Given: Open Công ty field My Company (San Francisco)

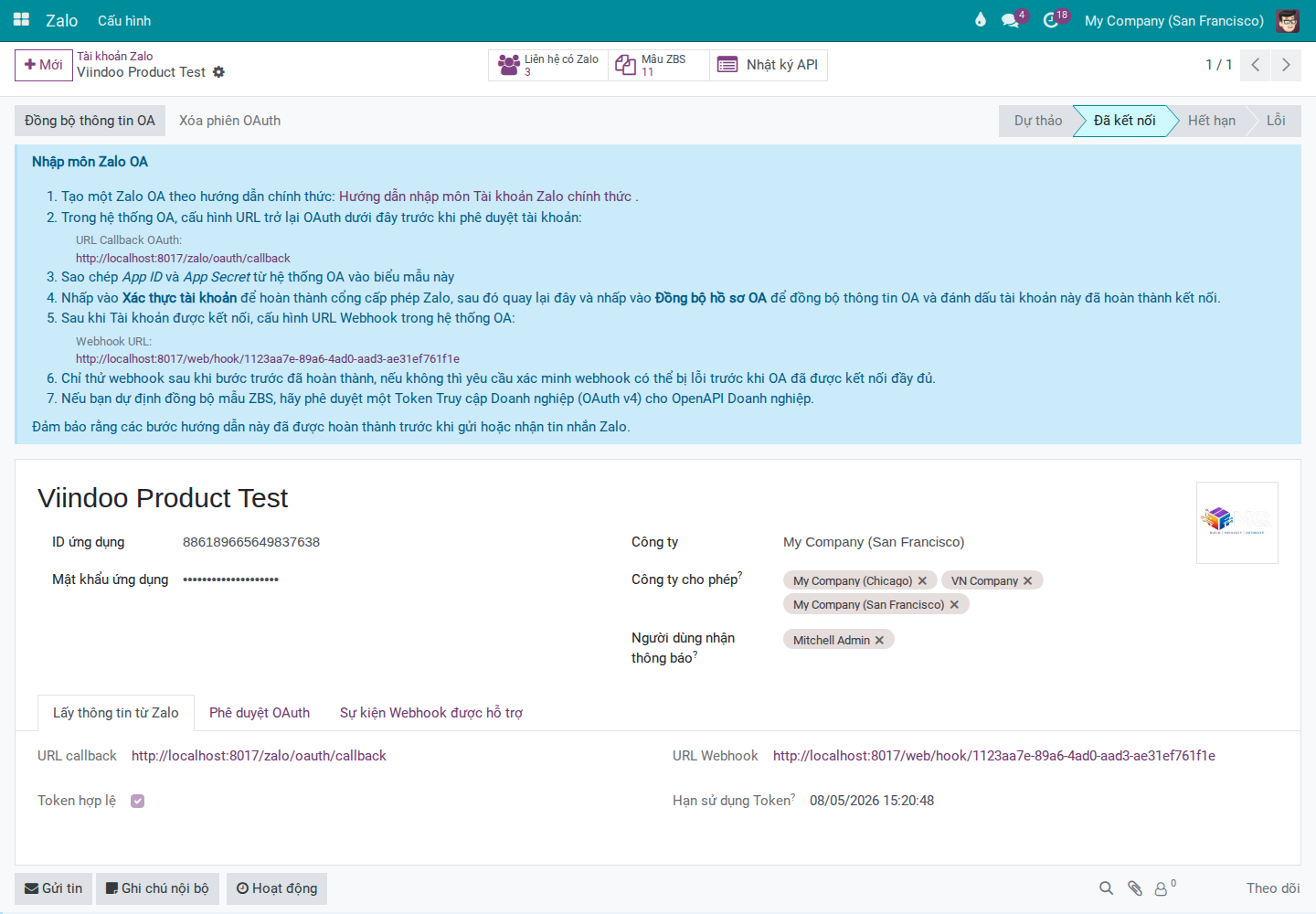Looking at the screenshot, I should [x=874, y=542].
